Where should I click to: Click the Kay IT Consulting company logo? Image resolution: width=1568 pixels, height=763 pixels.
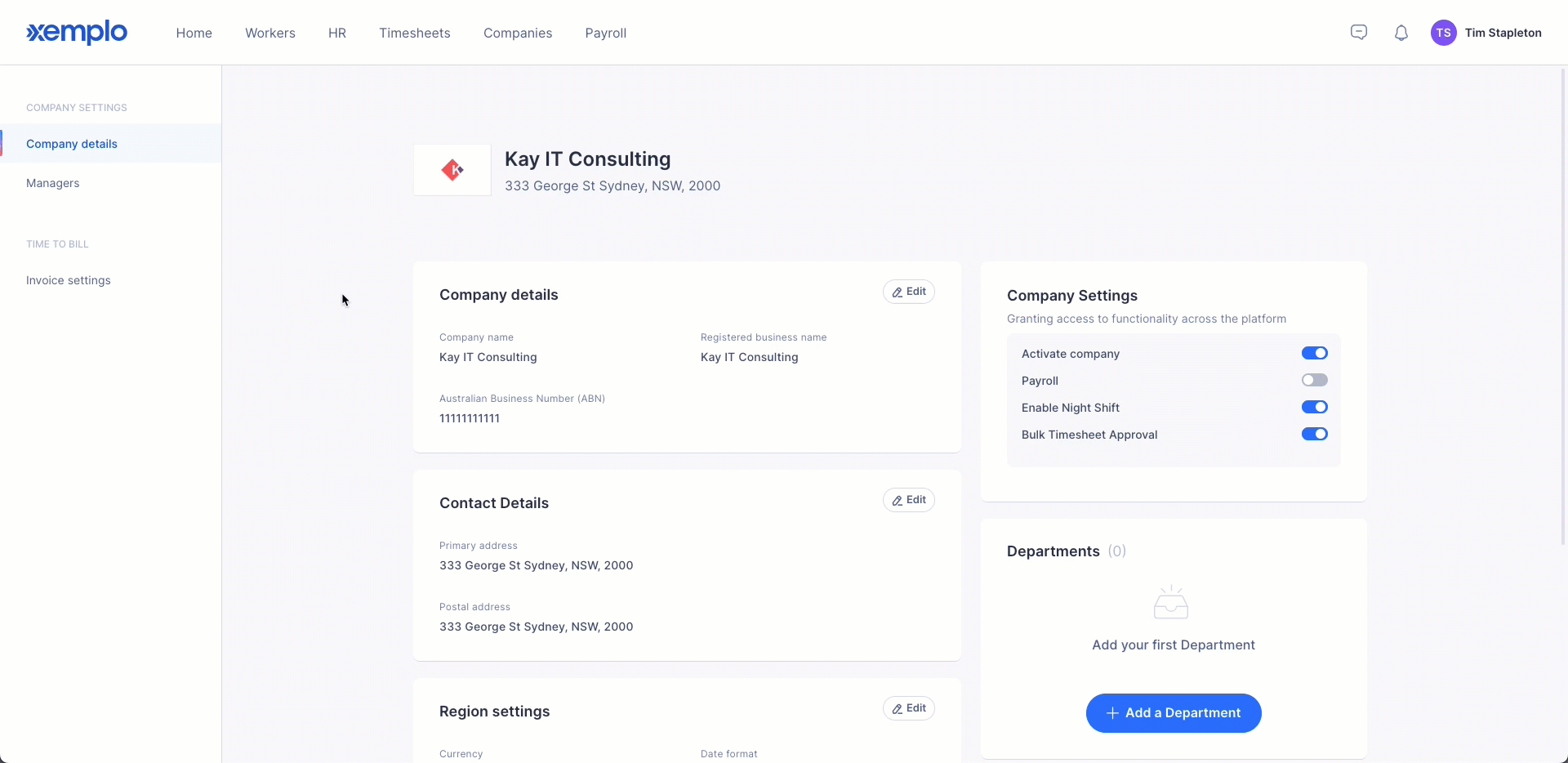(452, 170)
